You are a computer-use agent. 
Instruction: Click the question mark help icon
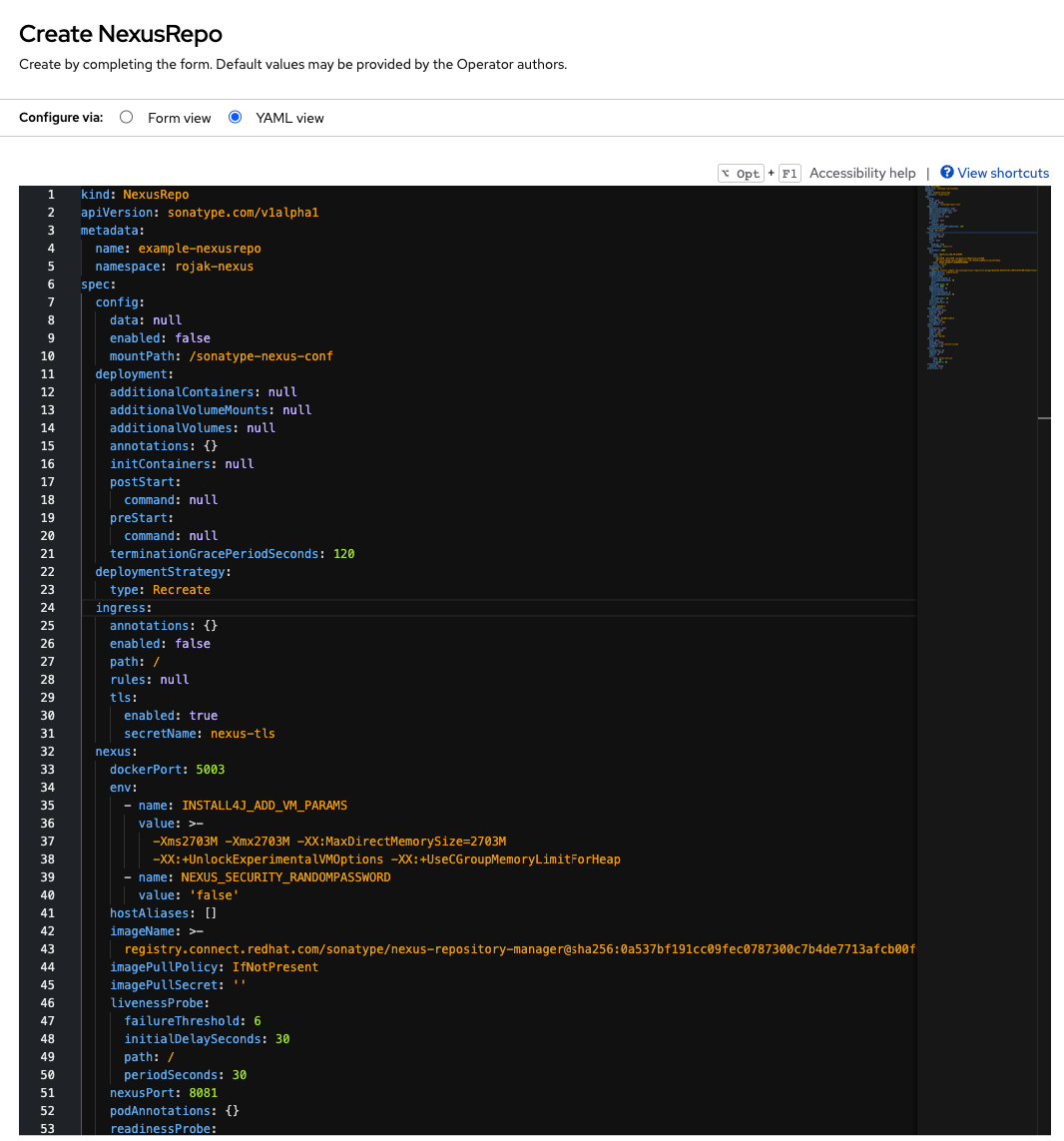point(947,172)
